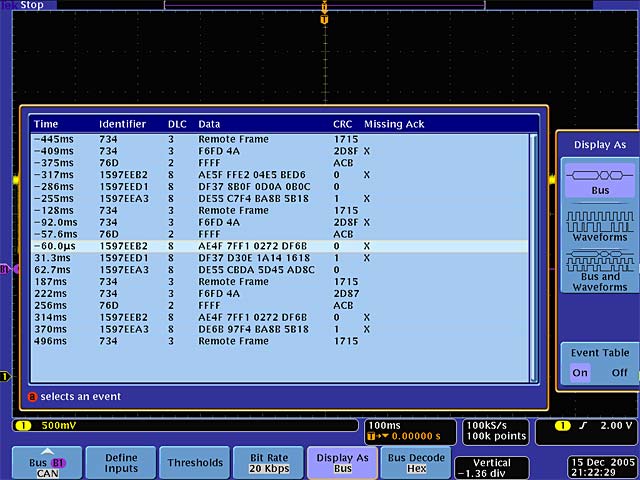Select the Waveforms display icon
Screen dimensions: 640x480
(600, 226)
